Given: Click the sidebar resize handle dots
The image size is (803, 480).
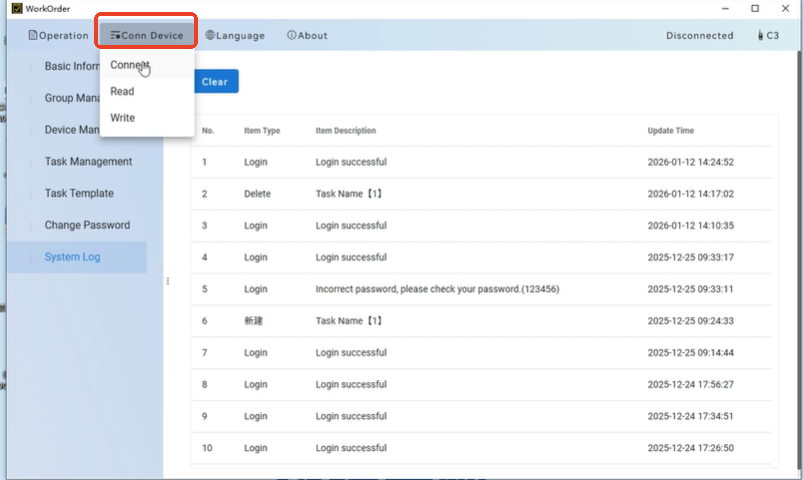Looking at the screenshot, I should pos(167,281).
